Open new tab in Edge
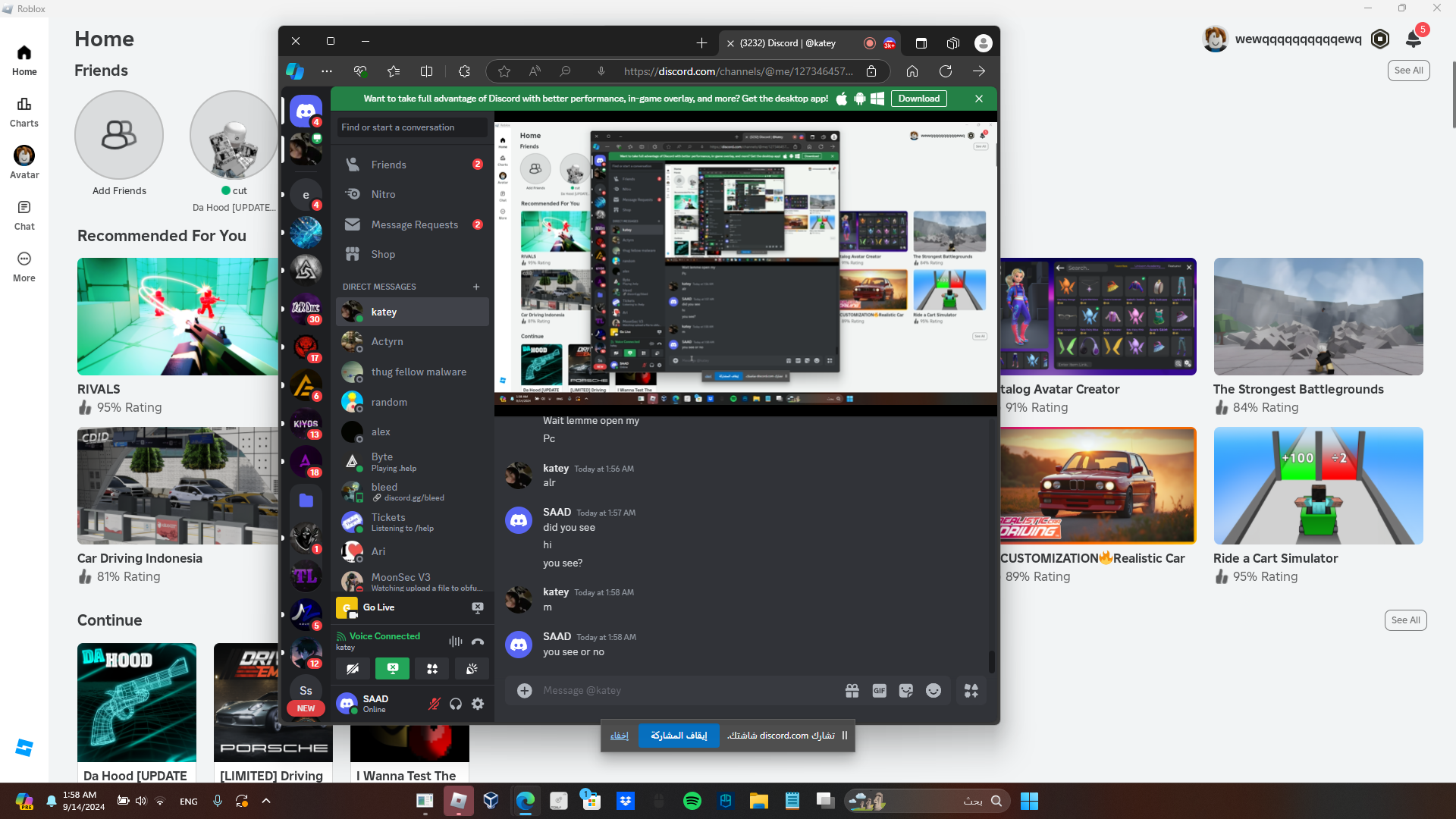1456x819 pixels. pyautogui.click(x=701, y=43)
